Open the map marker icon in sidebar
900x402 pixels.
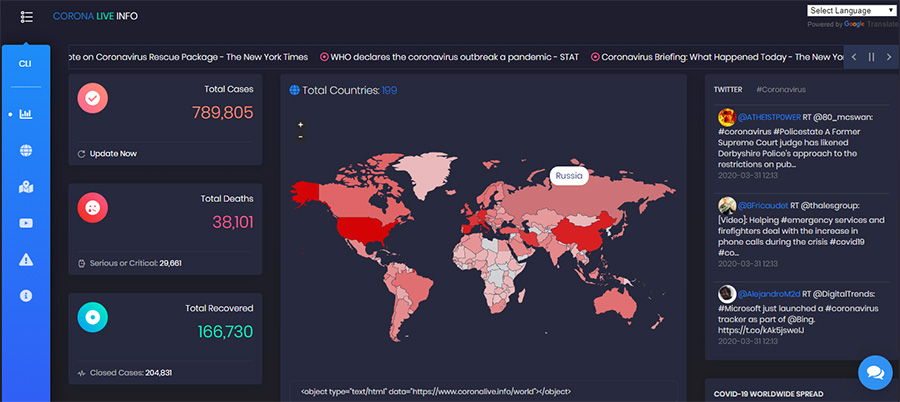click(26, 187)
